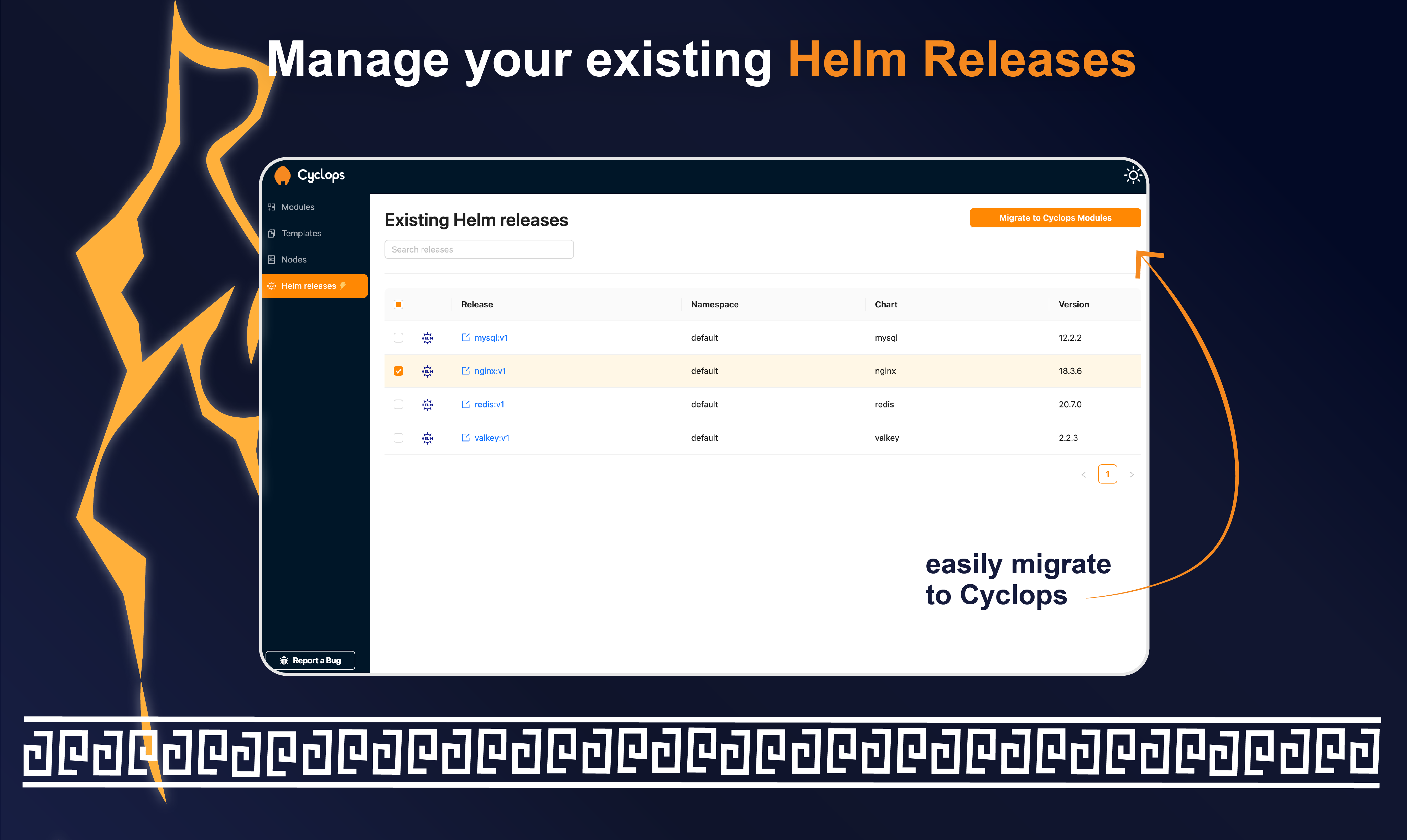The height and width of the screenshot is (840, 1407).
Task: Check the mysql:v1 release checkbox
Action: 399,338
